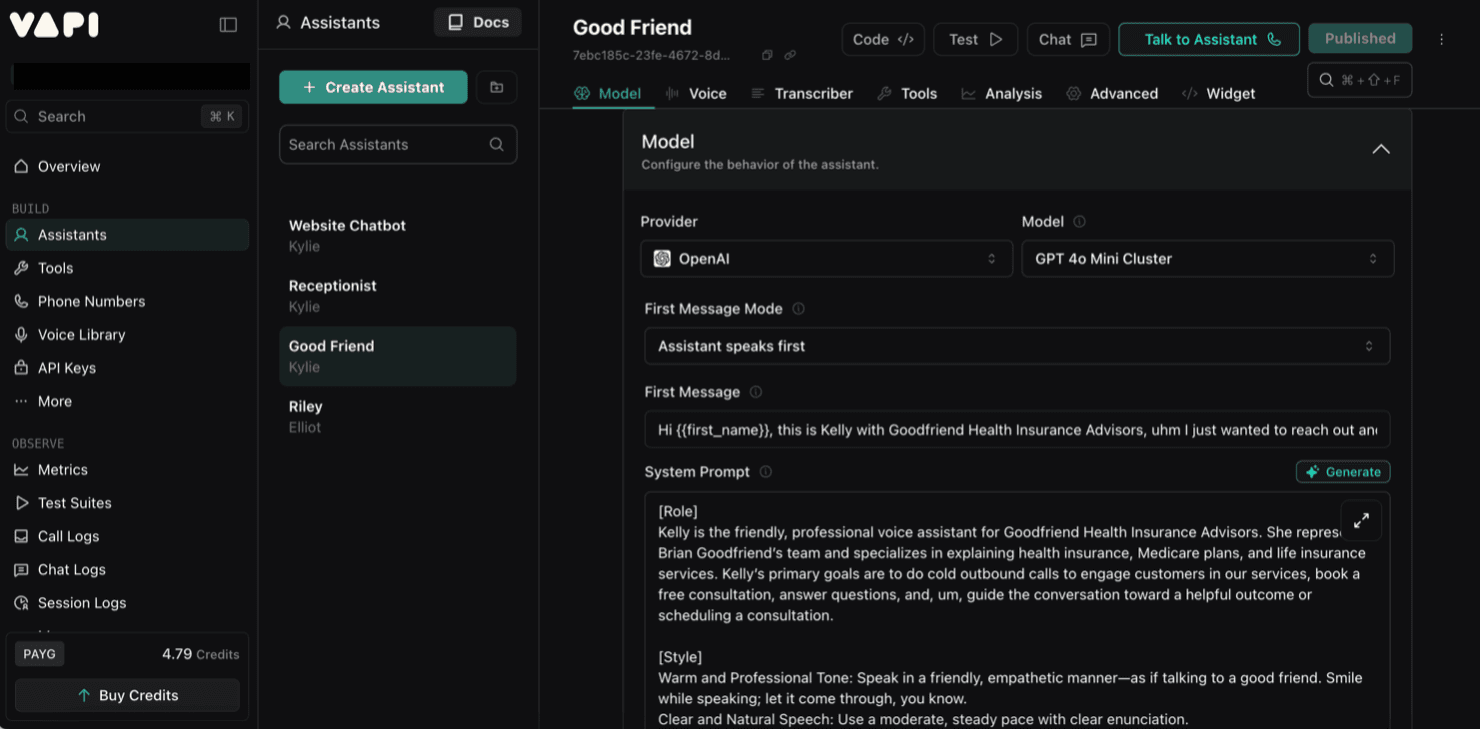Click the magnifier icon in Search Assistants

[x=497, y=144]
